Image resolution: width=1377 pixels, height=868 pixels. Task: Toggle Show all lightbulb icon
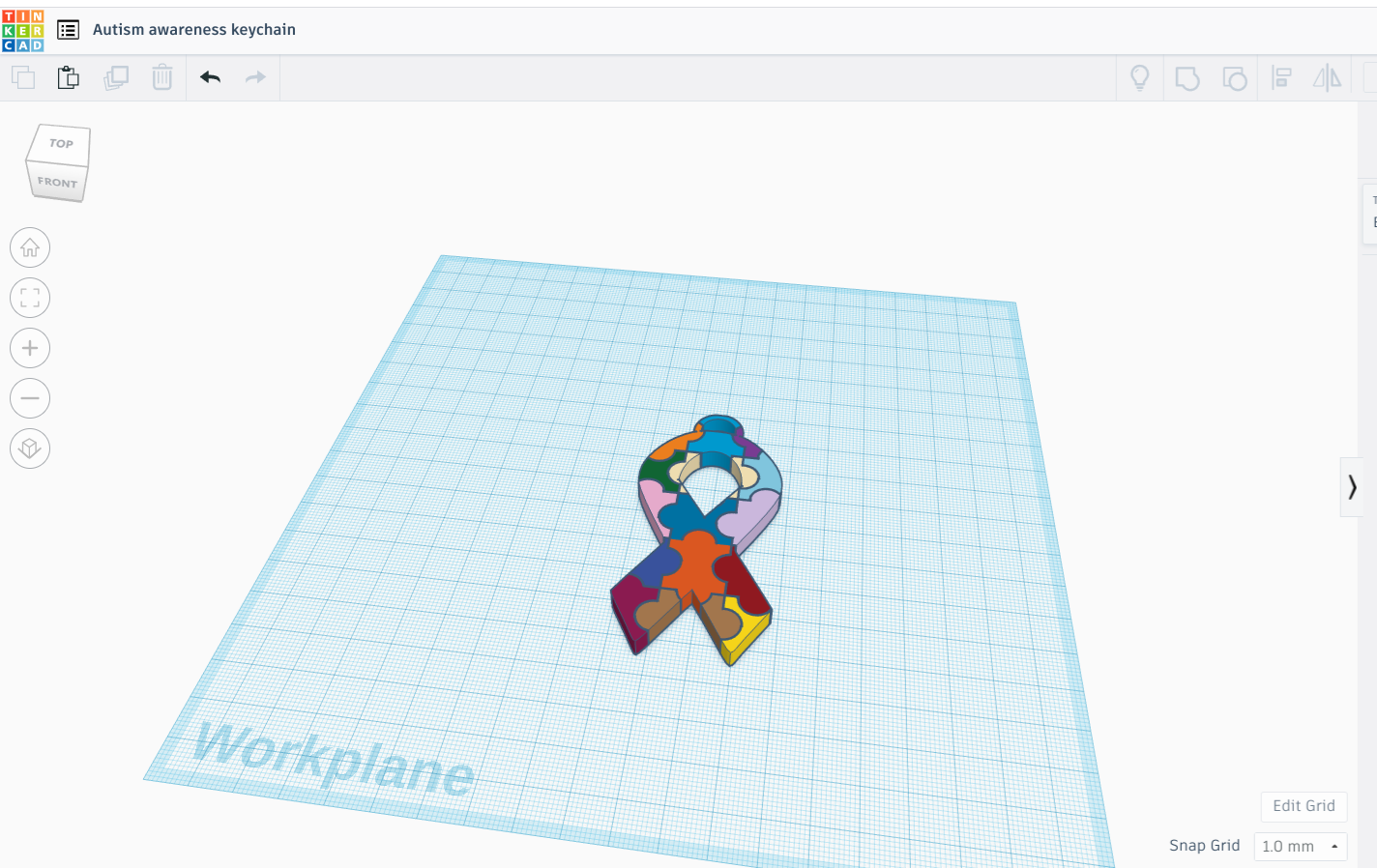[1140, 77]
